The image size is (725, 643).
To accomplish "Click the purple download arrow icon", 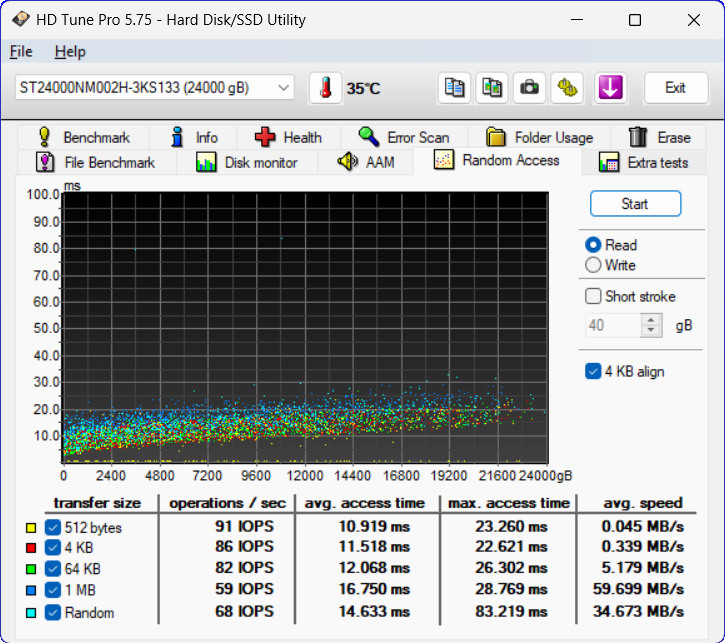I will pos(610,88).
